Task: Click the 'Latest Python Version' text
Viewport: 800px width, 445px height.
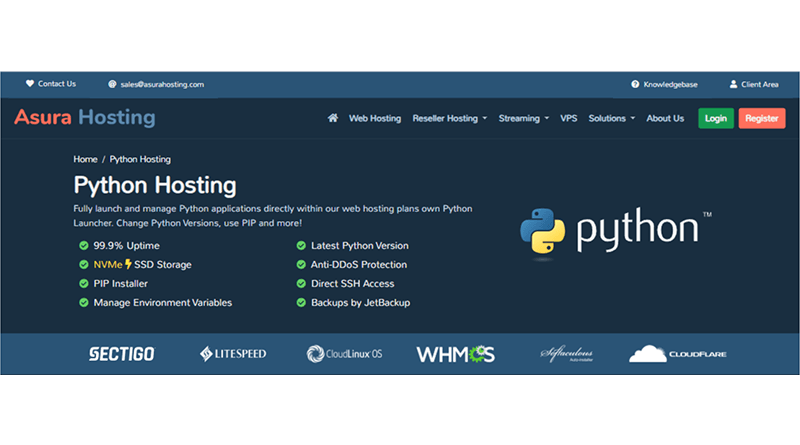Action: 360,245
